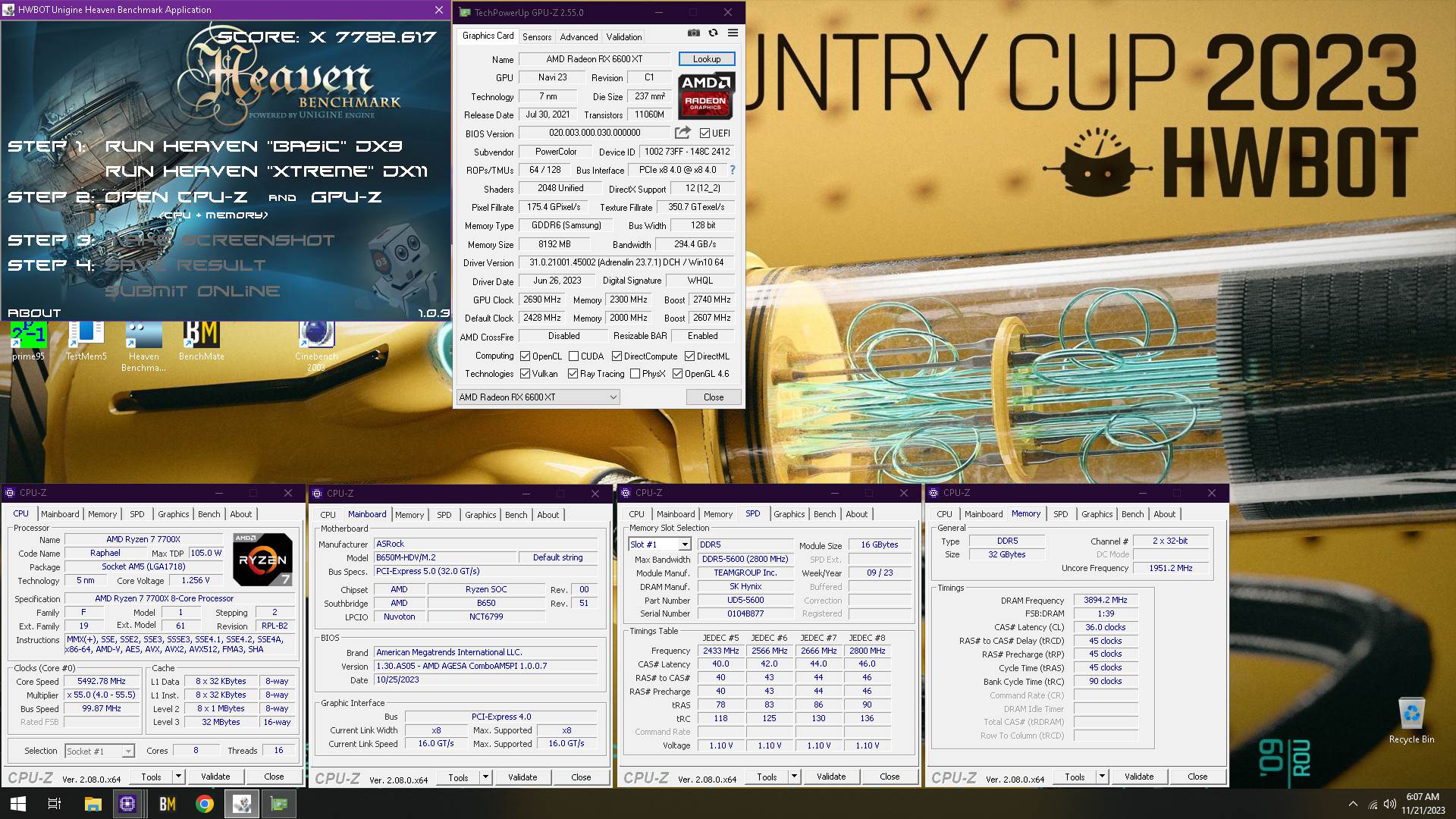Expand Tools dropdown arrow in CPU-Z Mainboard window
The height and width of the screenshot is (819, 1456).
point(485,777)
